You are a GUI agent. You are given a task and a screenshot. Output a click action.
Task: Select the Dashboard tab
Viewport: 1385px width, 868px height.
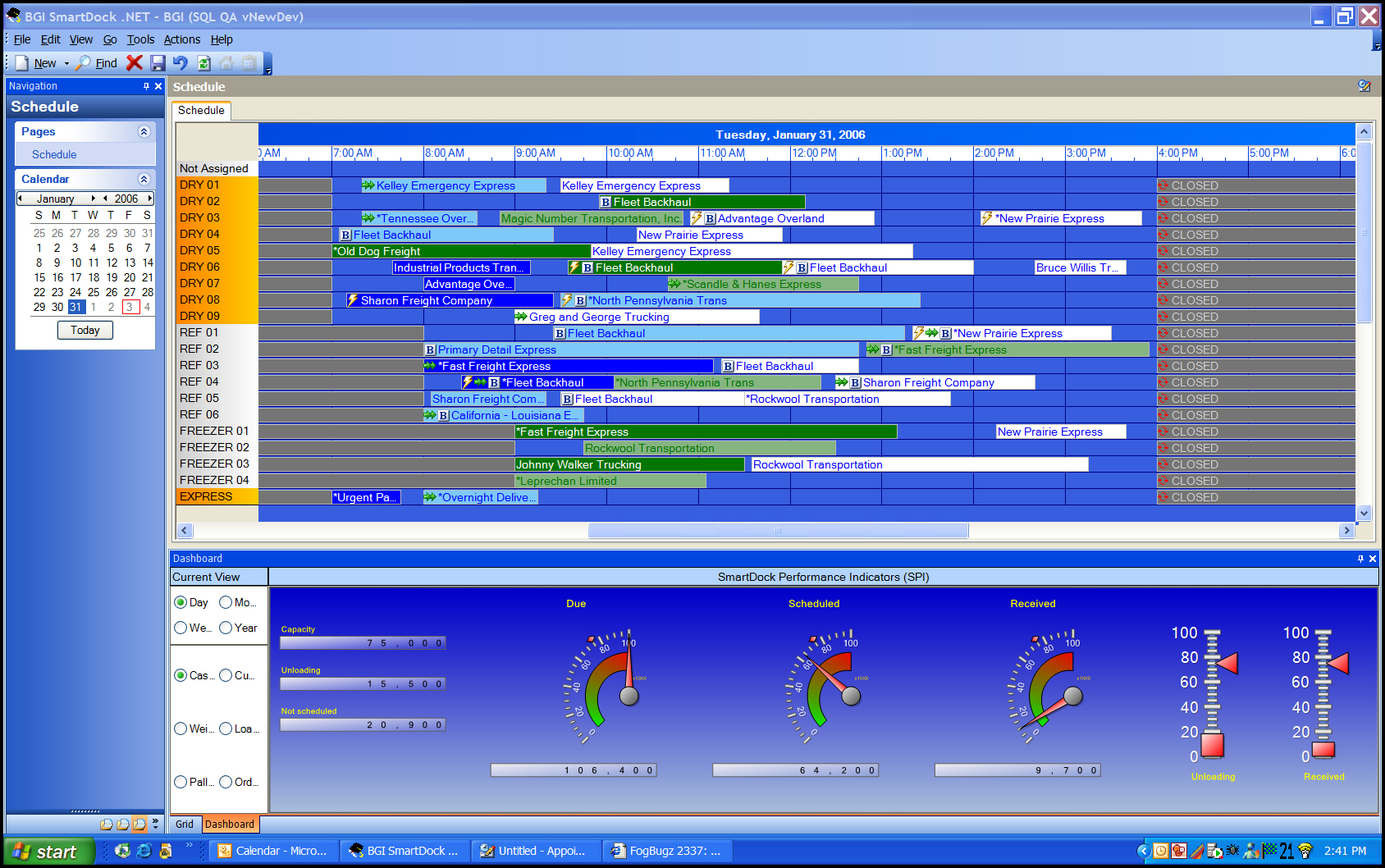coord(230,825)
